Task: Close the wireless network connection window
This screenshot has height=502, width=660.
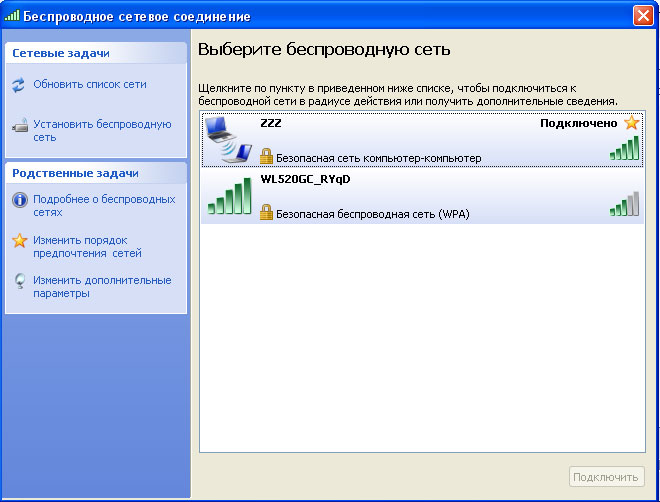Action: [643, 16]
